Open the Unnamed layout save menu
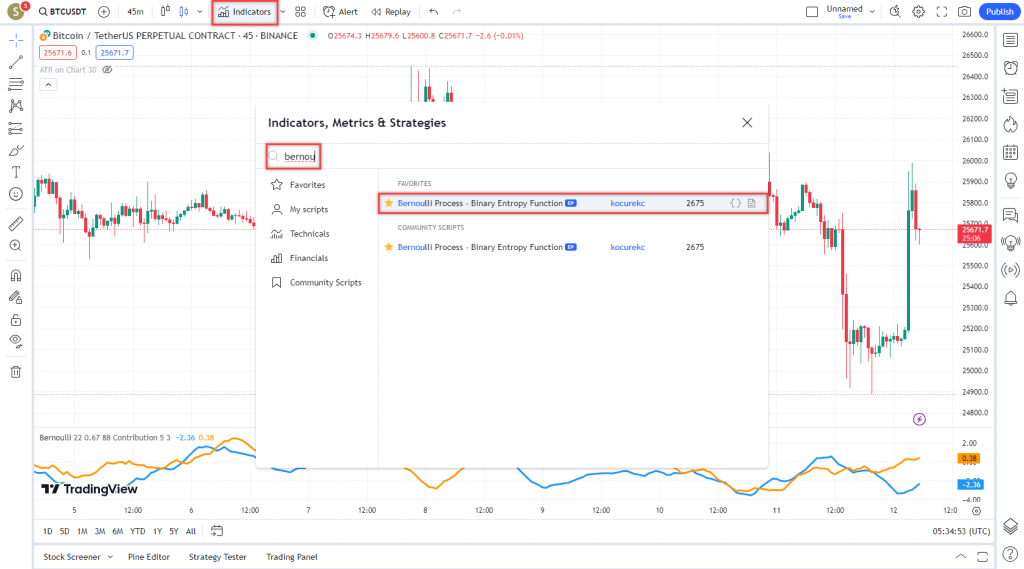This screenshot has height=569, width=1024. coord(844,12)
